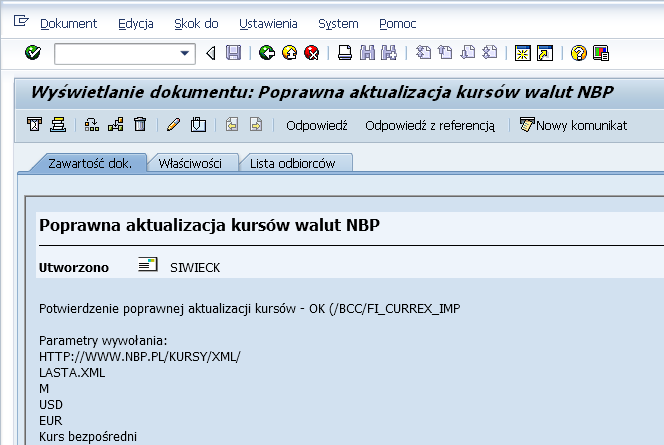Open the Dokument menu
The image size is (664, 445).
point(69,24)
